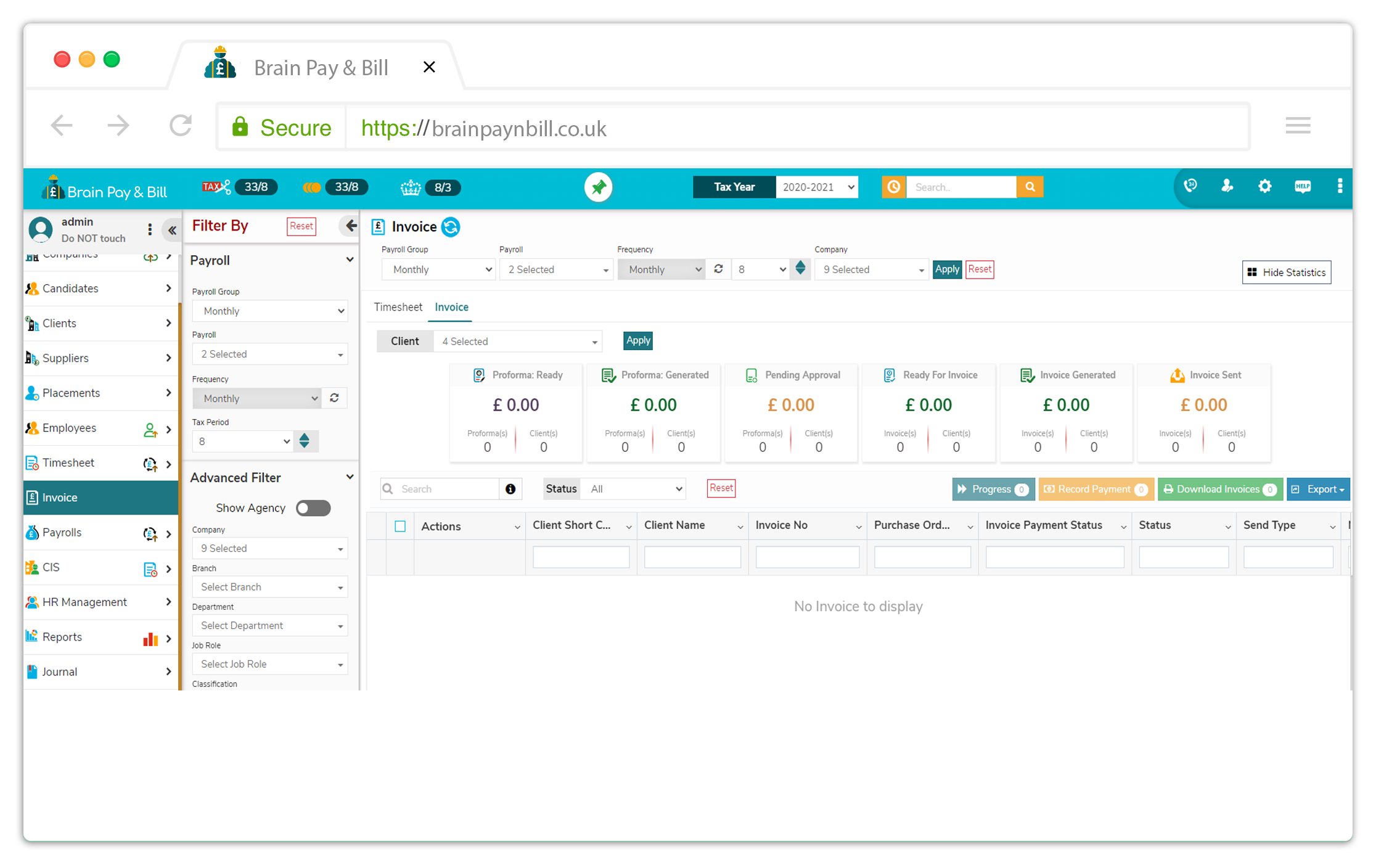
Task: Open the user profile icon in header
Action: pyautogui.click(x=1227, y=186)
